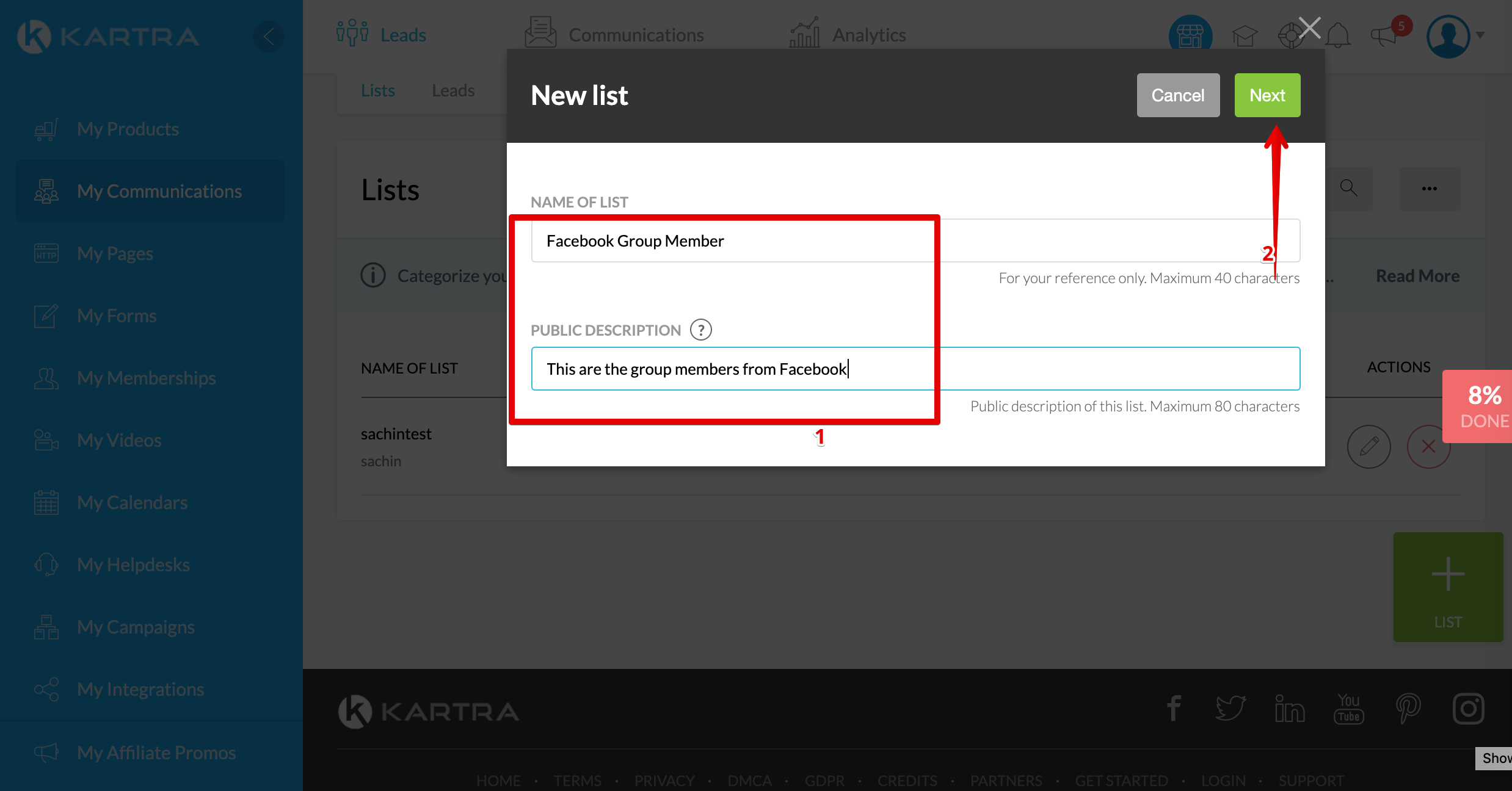1512x791 pixels.
Task: Open the notifications bell icon
Action: click(x=1337, y=35)
